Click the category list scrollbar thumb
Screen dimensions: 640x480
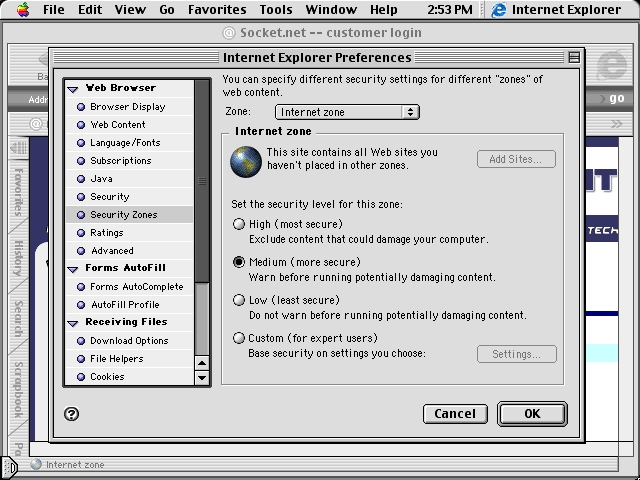pos(202,181)
